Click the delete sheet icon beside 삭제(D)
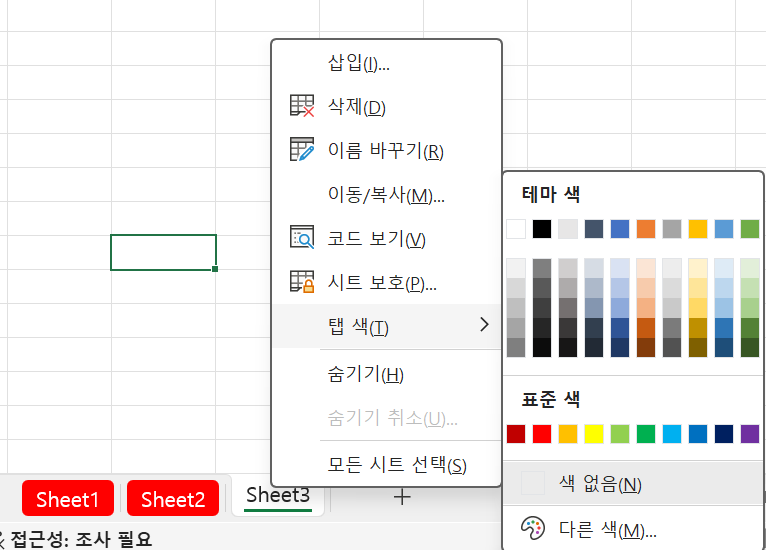This screenshot has height=550, width=766. (302, 106)
